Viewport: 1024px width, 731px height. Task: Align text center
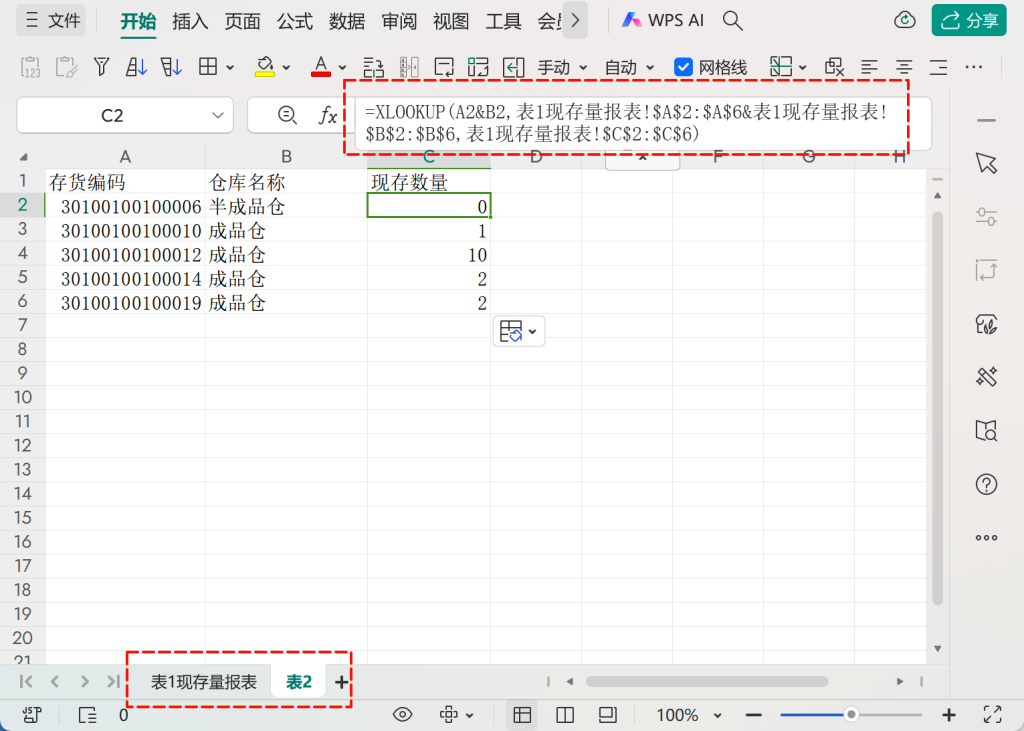coord(904,67)
